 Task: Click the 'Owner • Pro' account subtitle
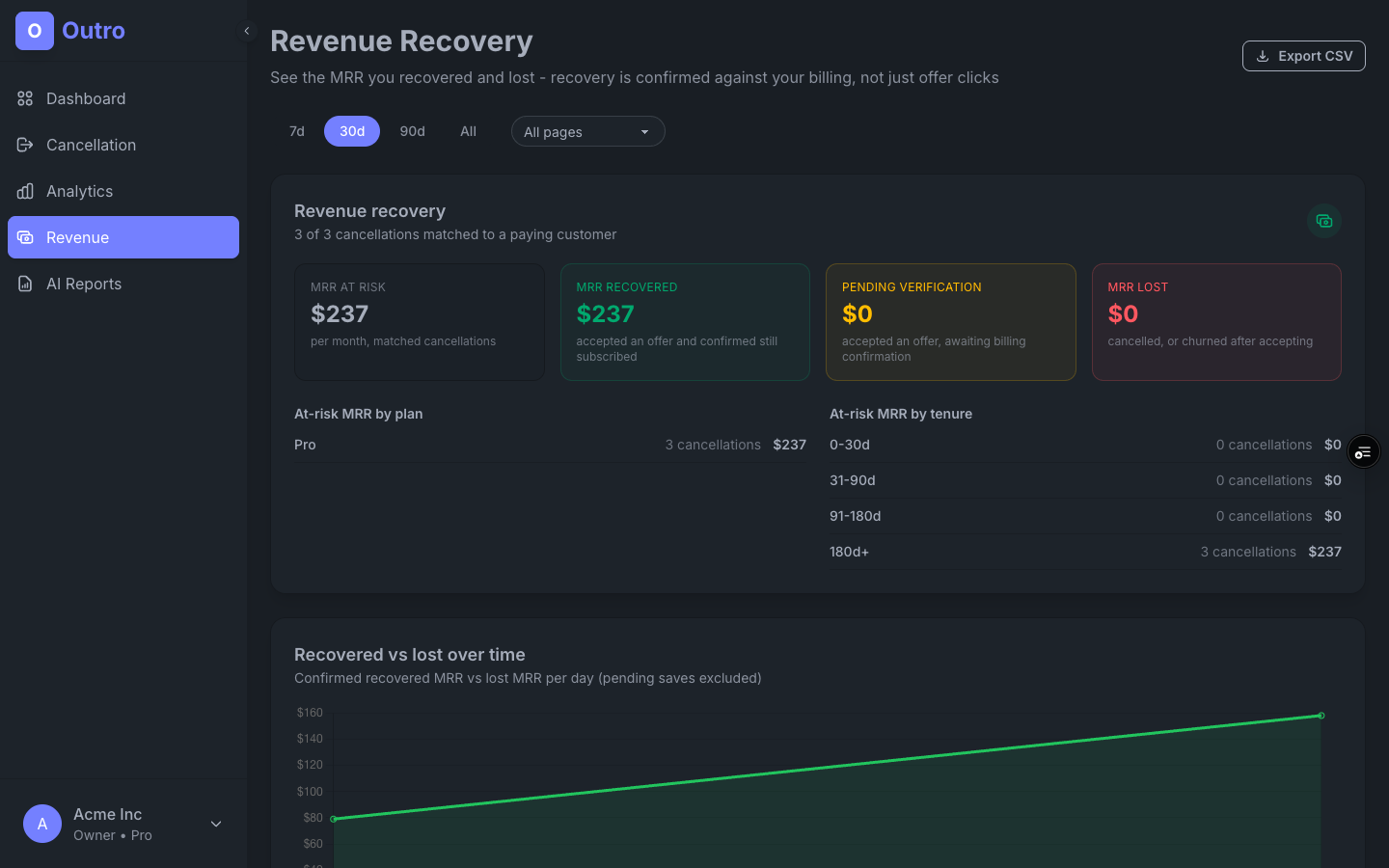coord(113,835)
